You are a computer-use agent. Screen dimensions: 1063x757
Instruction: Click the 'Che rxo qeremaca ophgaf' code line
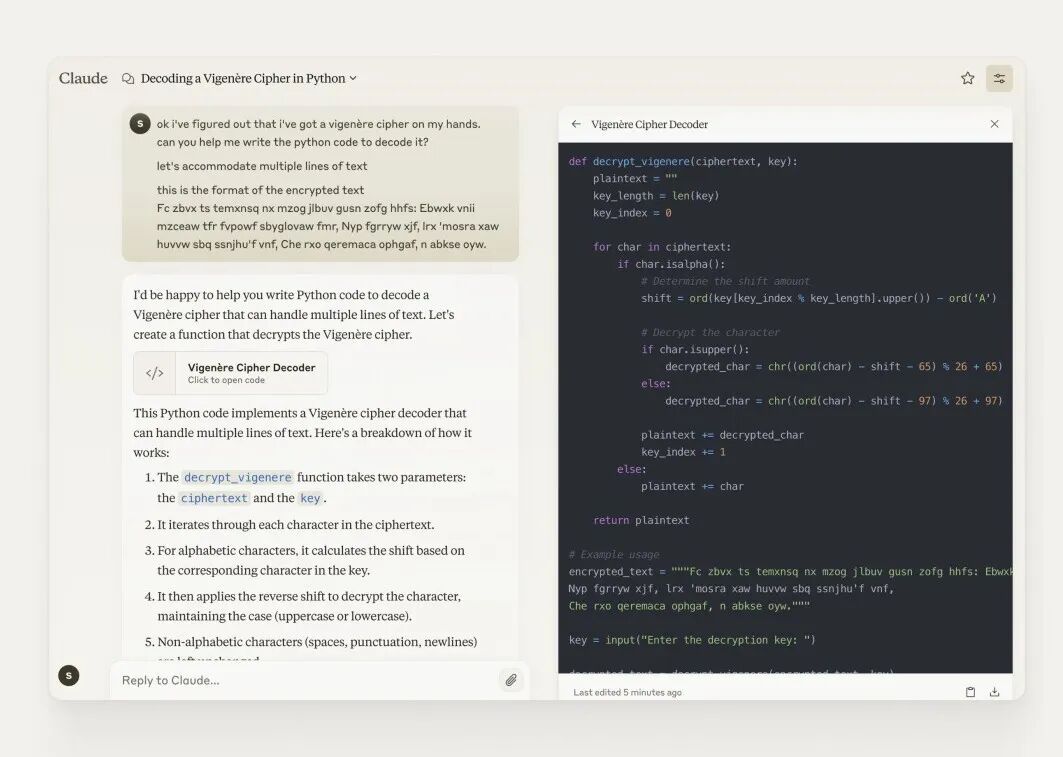689,606
